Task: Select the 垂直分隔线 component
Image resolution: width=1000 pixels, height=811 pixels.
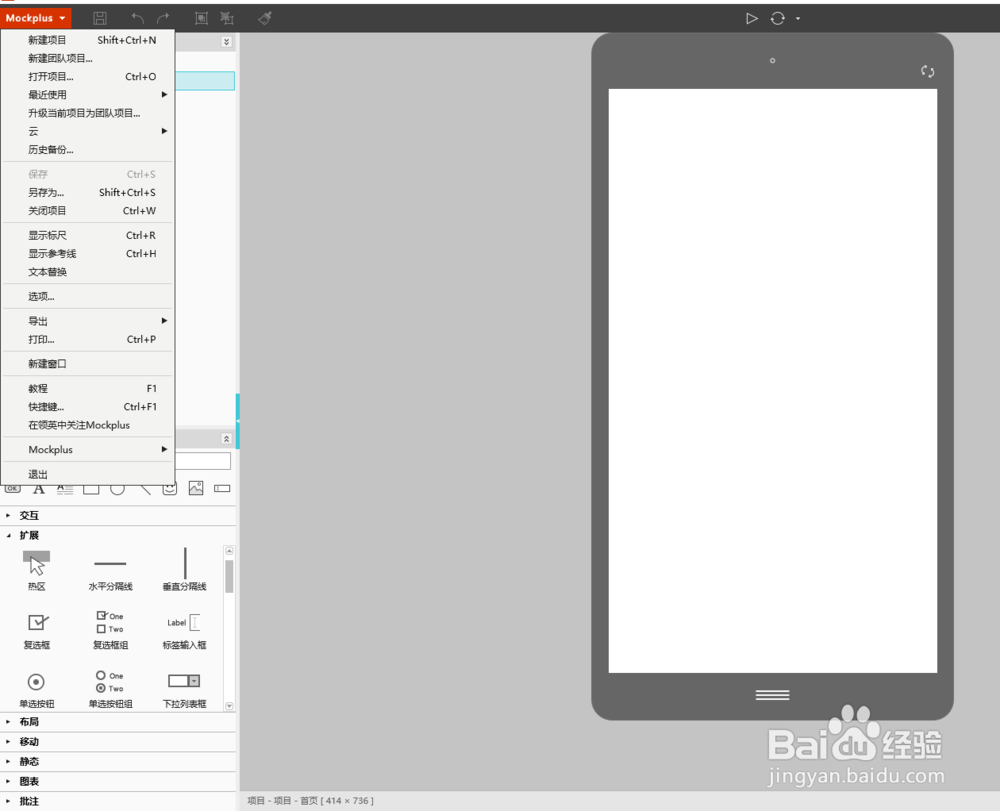Action: (x=184, y=570)
